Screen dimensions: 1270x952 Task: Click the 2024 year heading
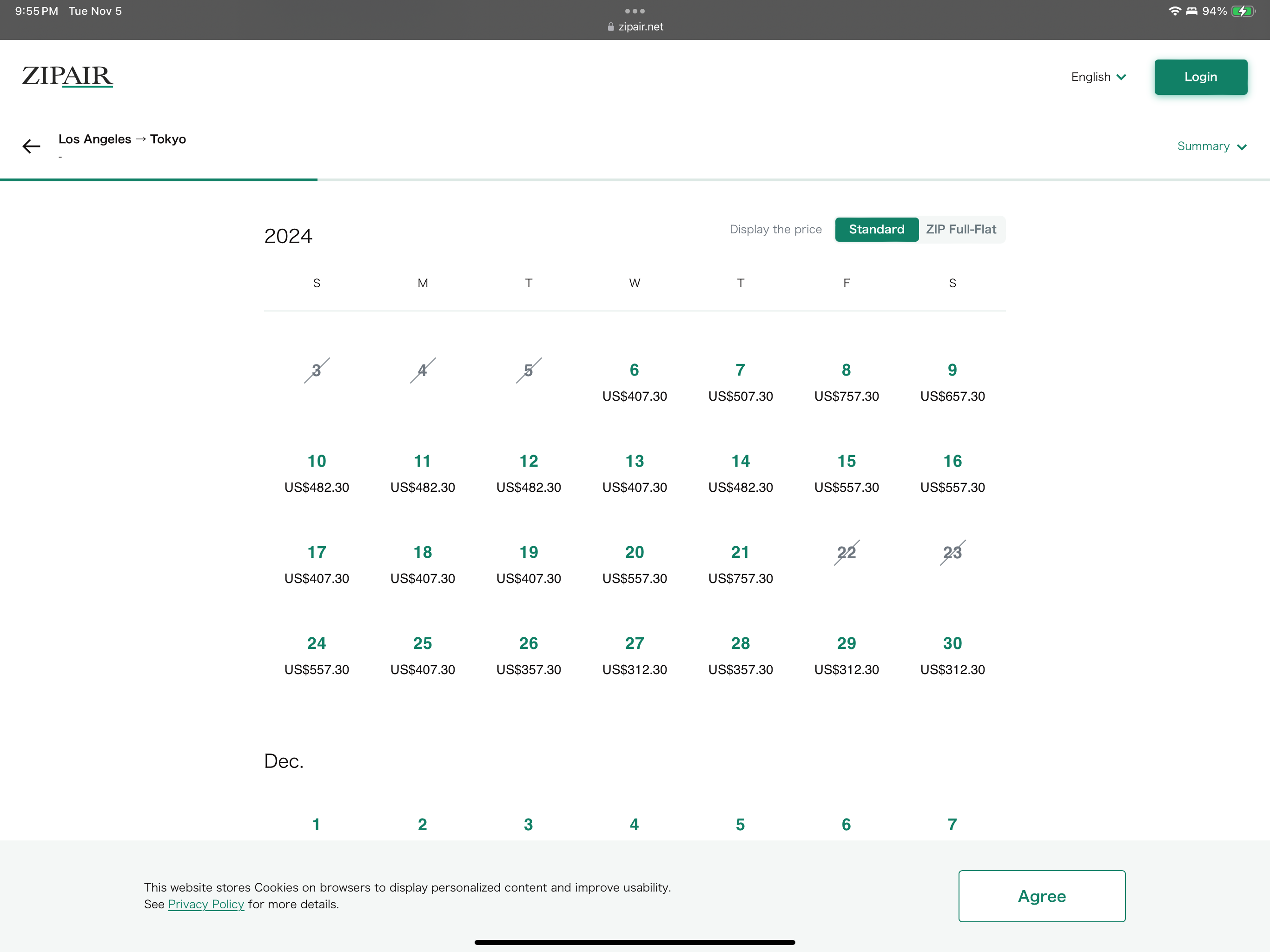pyautogui.click(x=288, y=236)
